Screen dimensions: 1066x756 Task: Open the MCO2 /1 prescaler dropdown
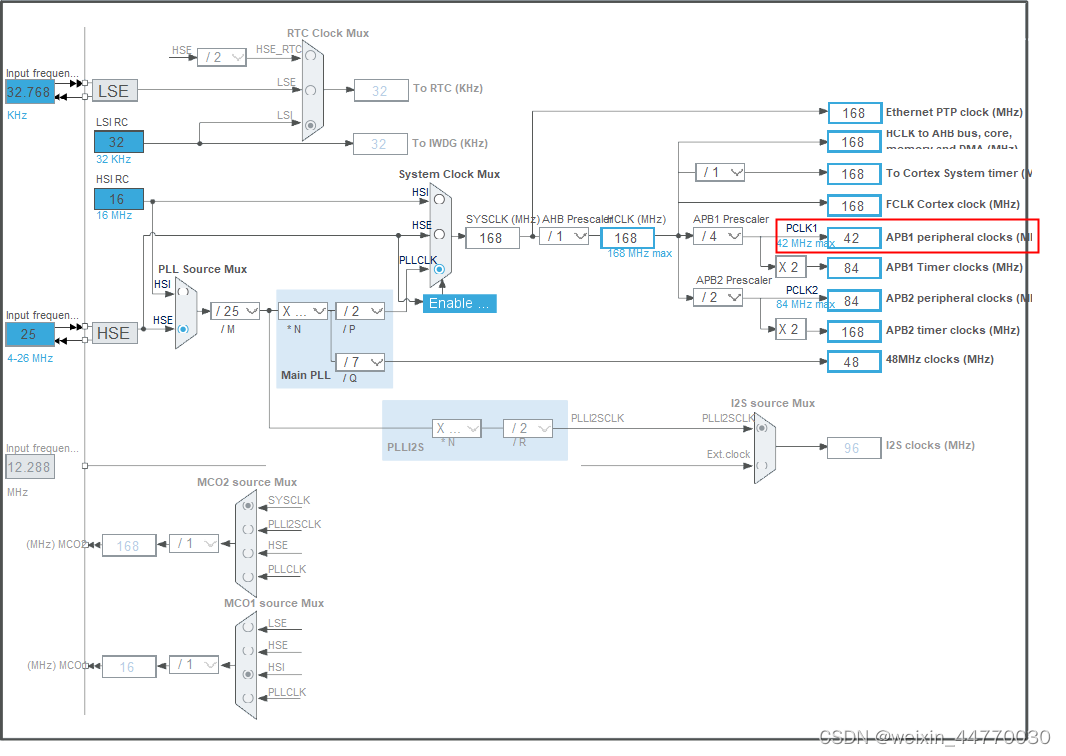[x=194, y=544]
